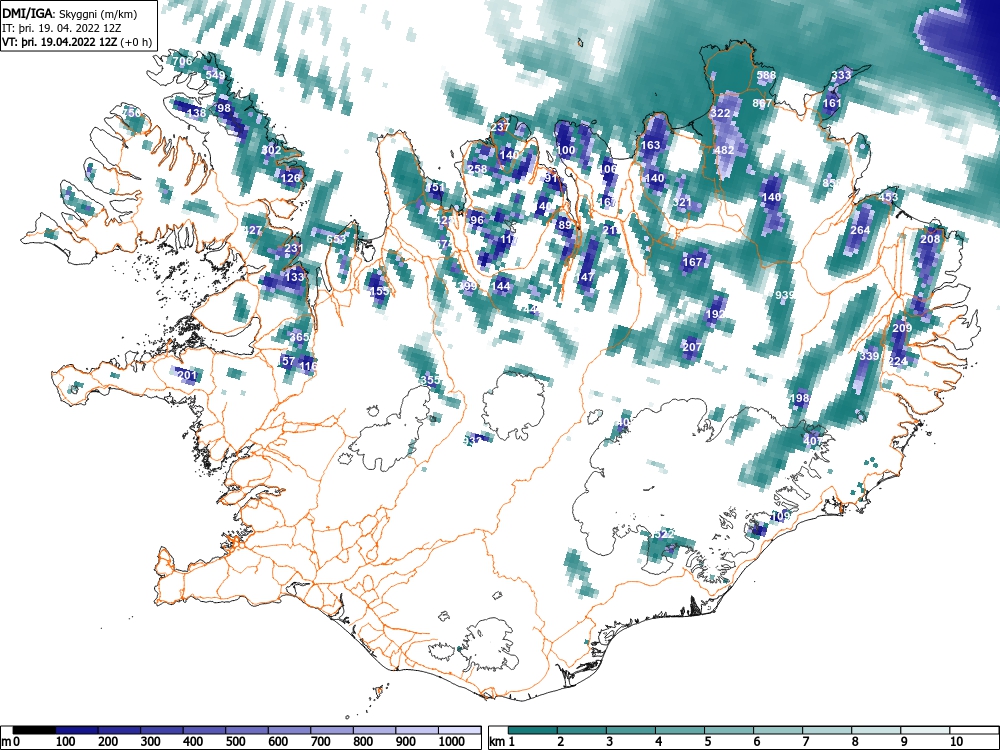Click the map value 201 on Snæfellsnes
Image resolution: width=1000 pixels, height=750 pixels.
pyautogui.click(x=187, y=375)
